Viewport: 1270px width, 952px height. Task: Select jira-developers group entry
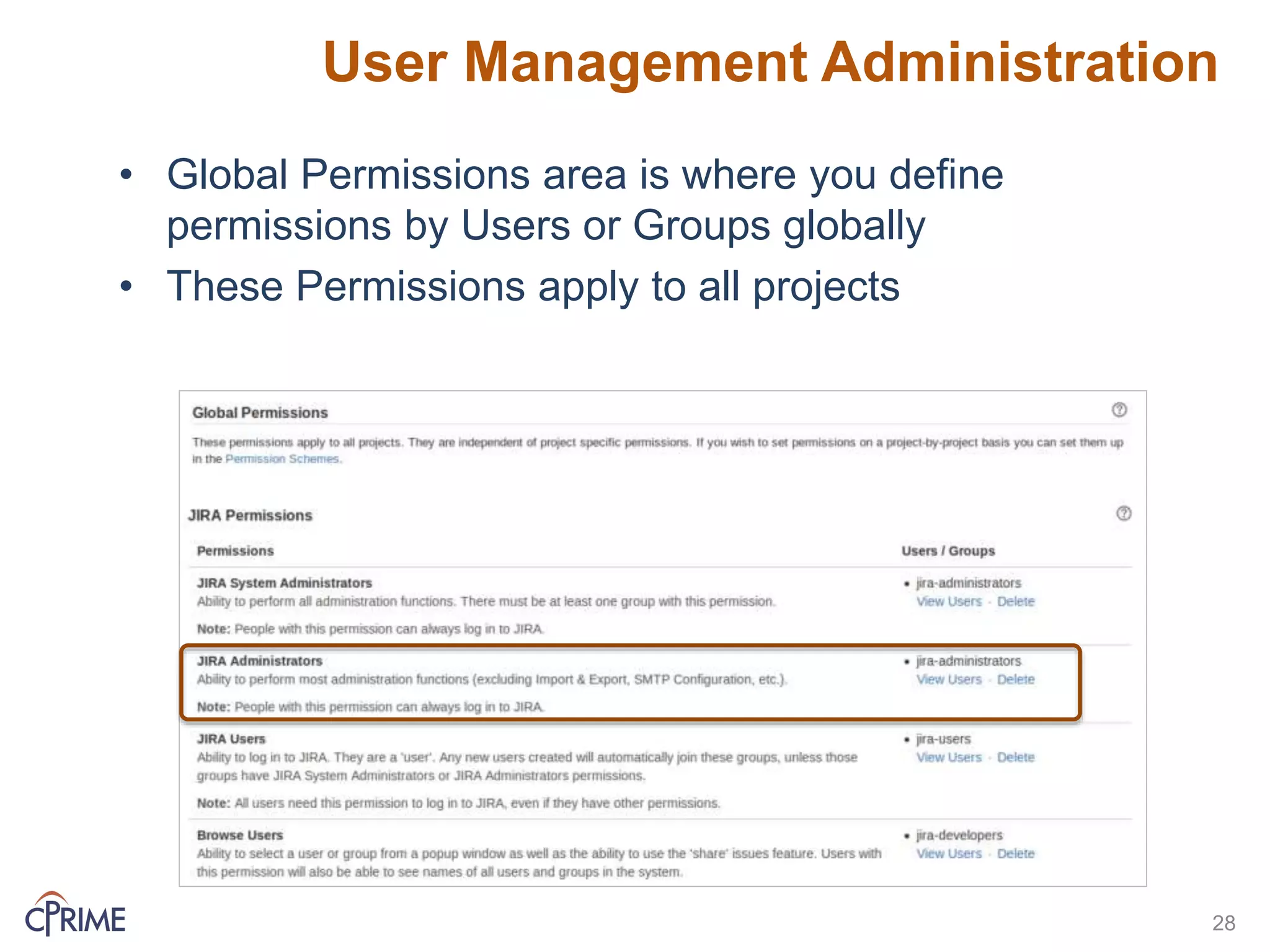coord(959,835)
